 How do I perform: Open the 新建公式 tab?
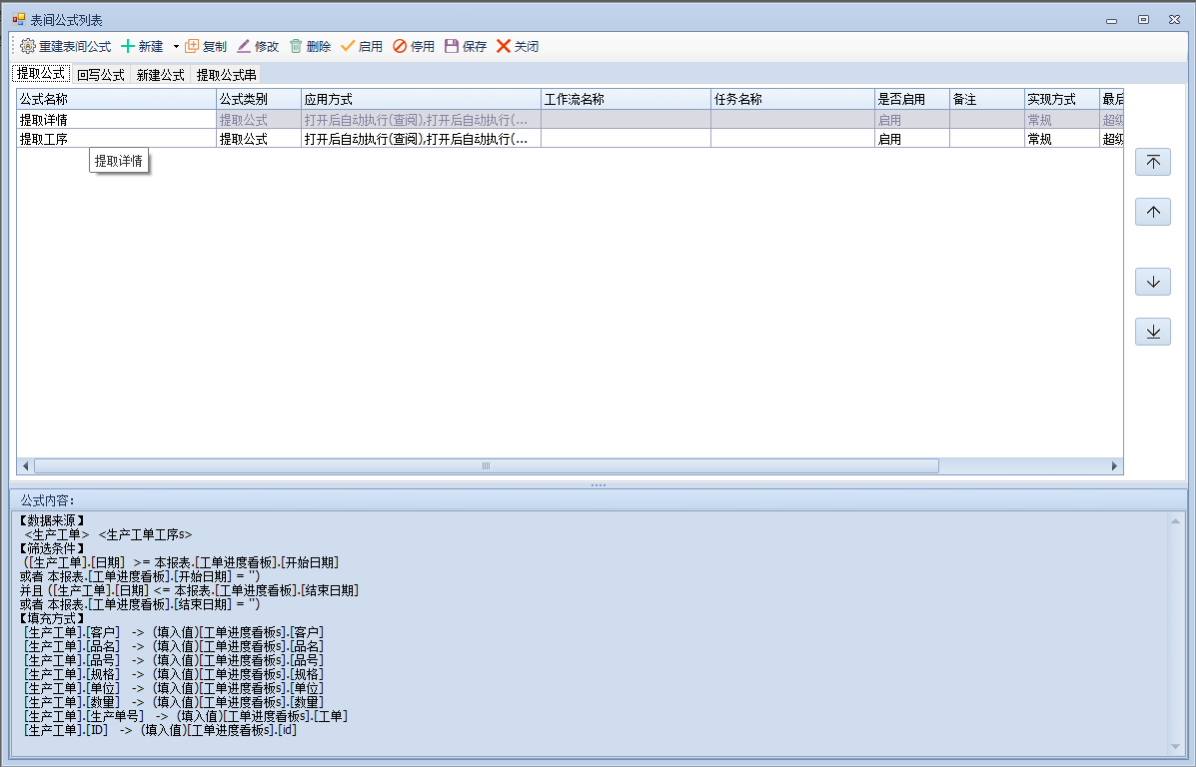[160, 75]
